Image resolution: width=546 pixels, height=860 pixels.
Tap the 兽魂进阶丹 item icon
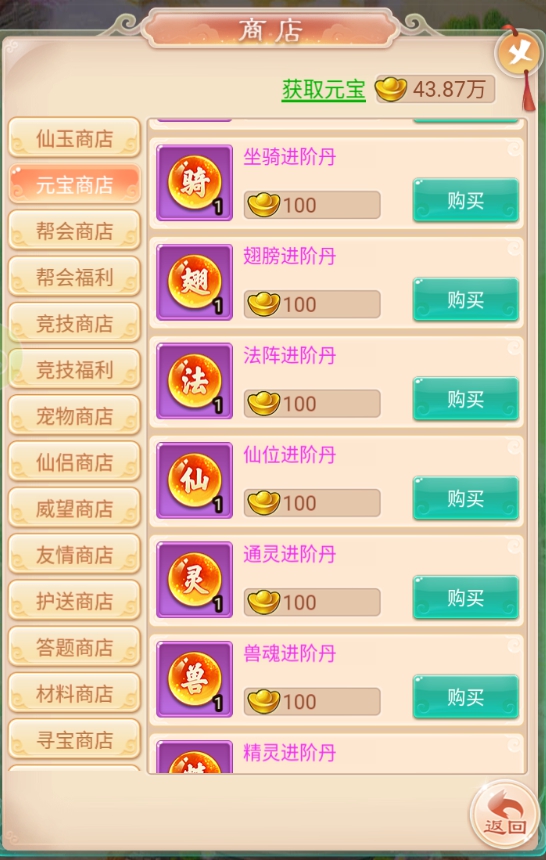(x=194, y=679)
